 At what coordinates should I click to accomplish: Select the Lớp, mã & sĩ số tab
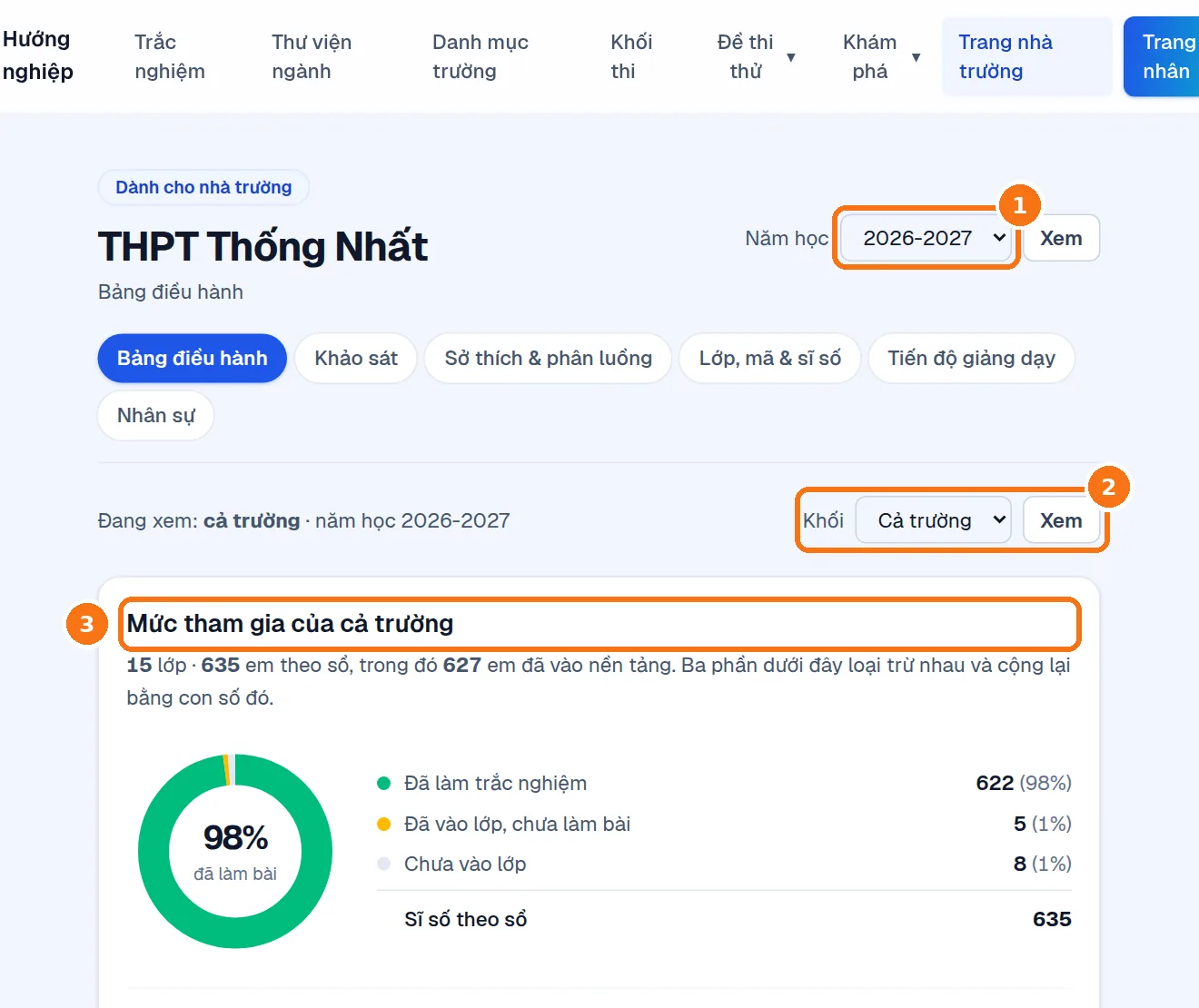pos(770,358)
